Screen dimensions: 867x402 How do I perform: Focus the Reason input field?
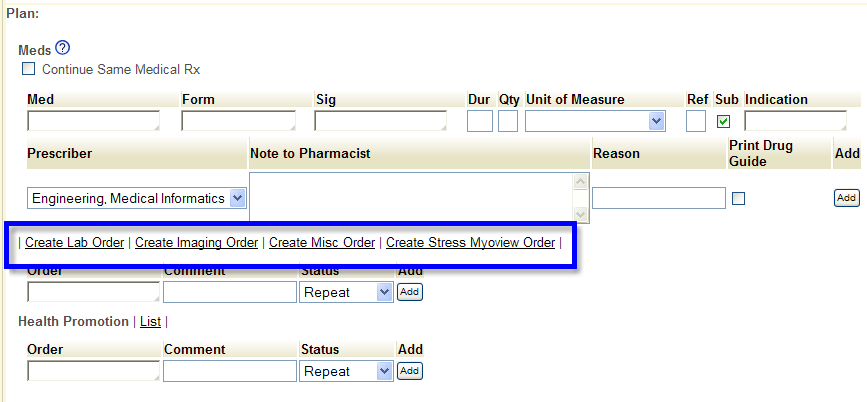[659, 198]
